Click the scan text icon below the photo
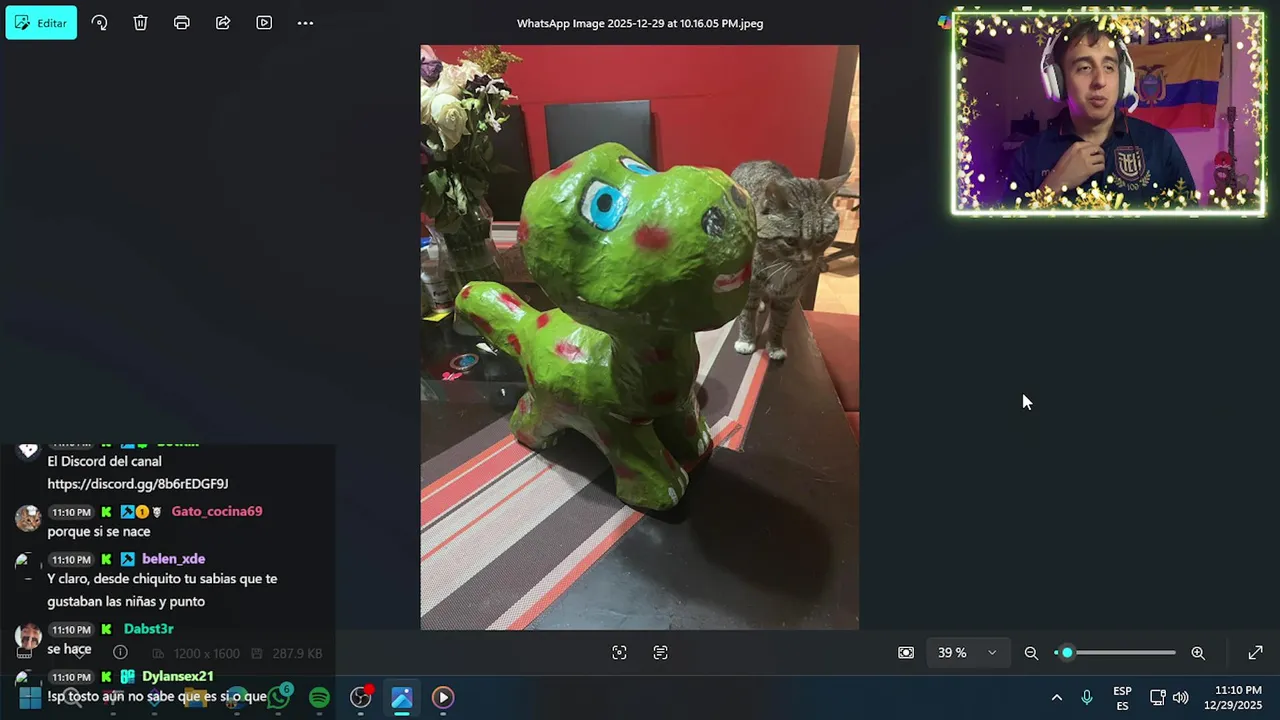Image resolution: width=1280 pixels, height=720 pixels. (660, 653)
